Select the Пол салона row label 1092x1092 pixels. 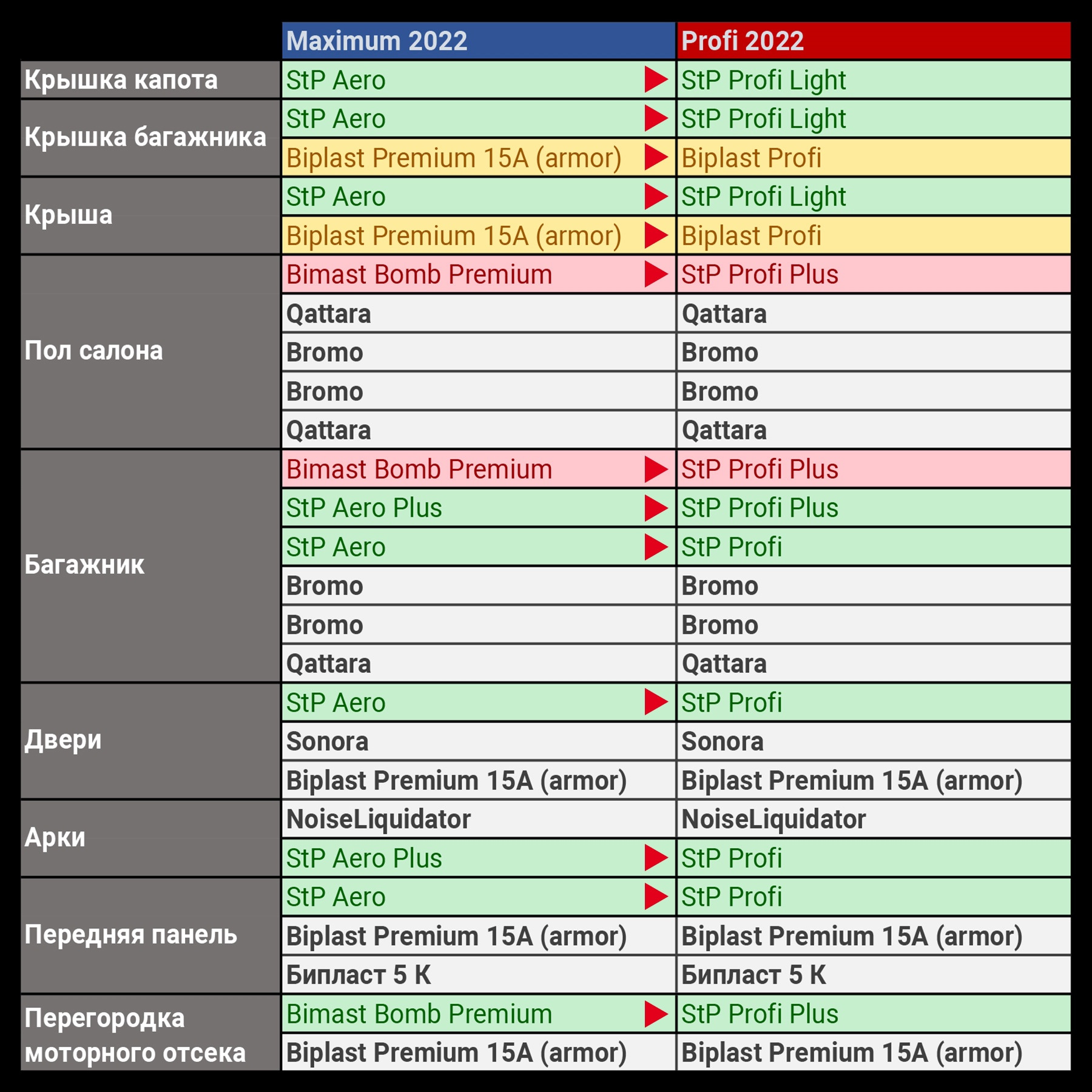tap(94, 351)
